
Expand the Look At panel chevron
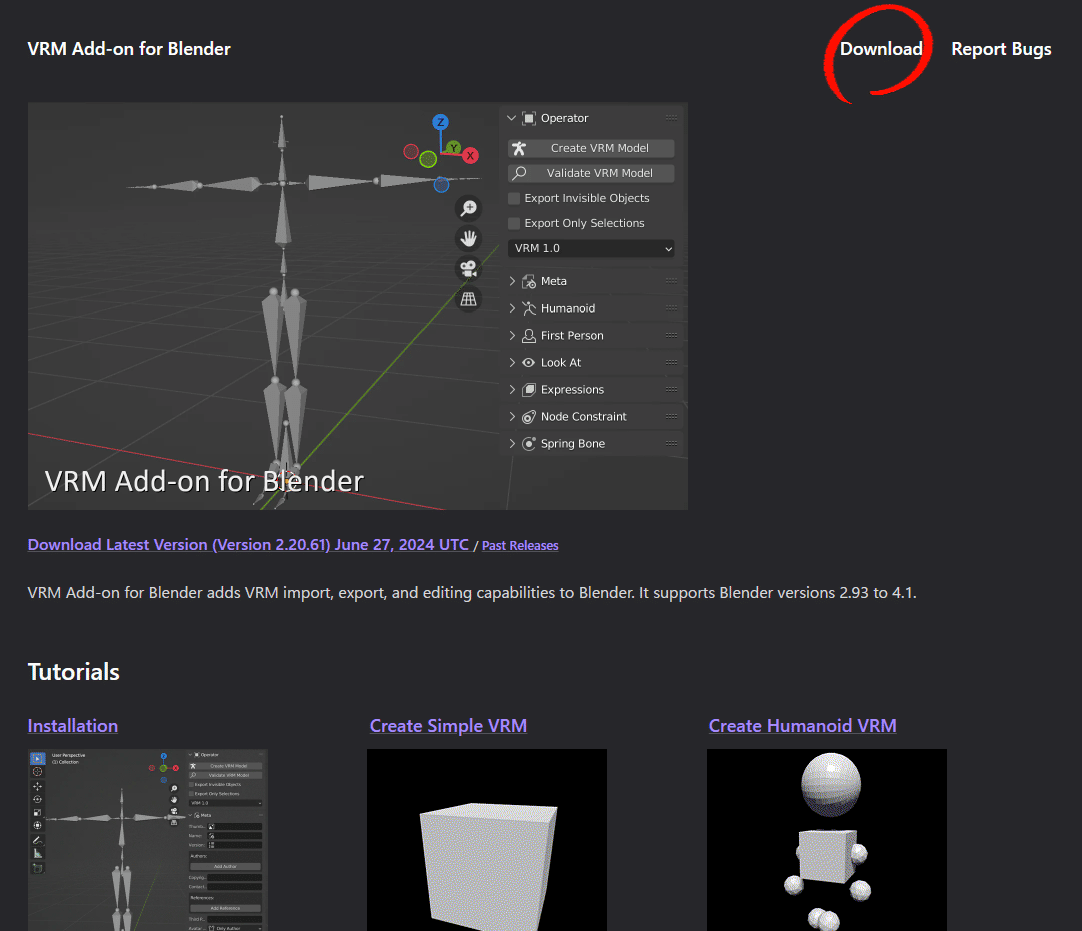(x=512, y=362)
